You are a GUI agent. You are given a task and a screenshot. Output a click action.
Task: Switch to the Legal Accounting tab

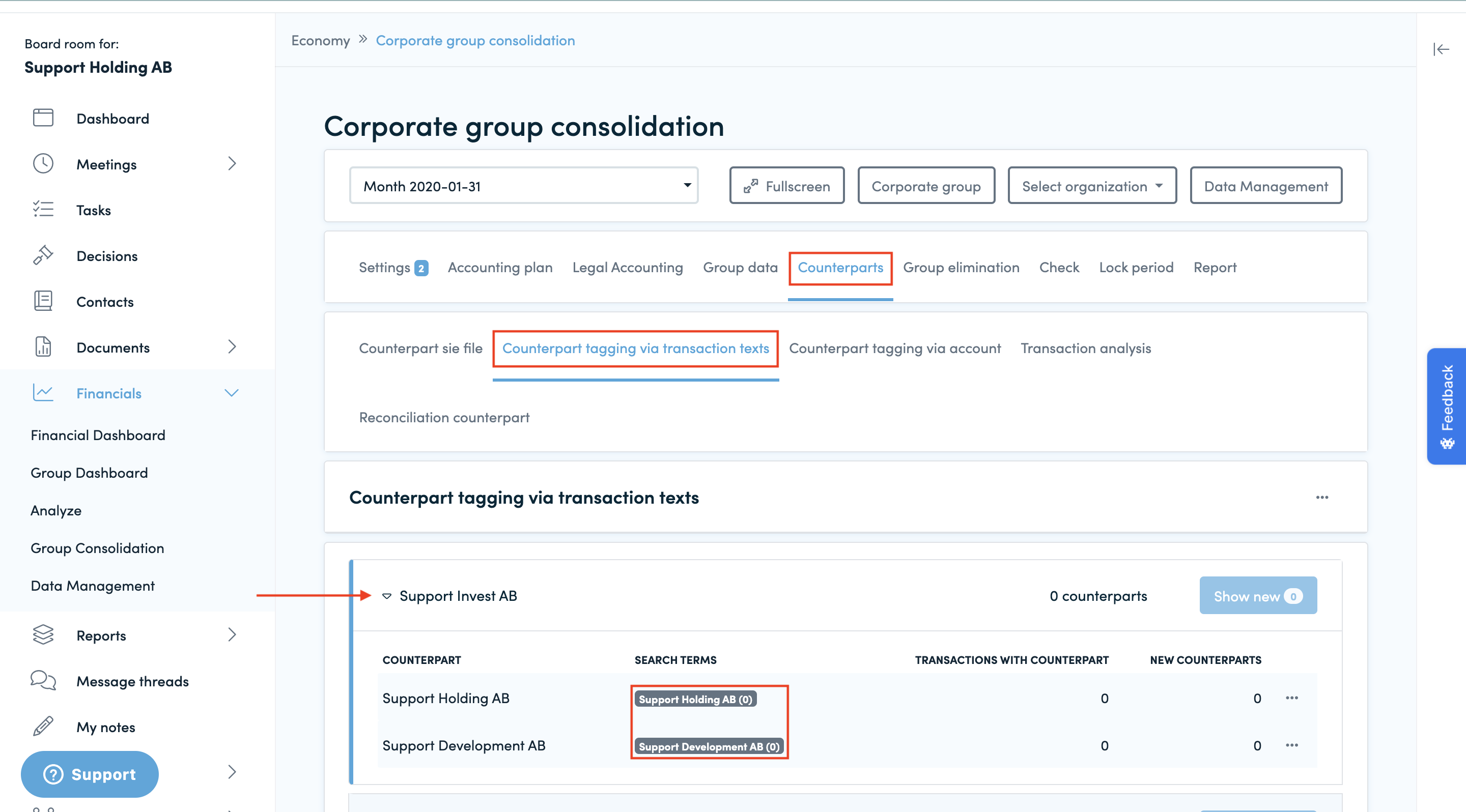coord(627,267)
